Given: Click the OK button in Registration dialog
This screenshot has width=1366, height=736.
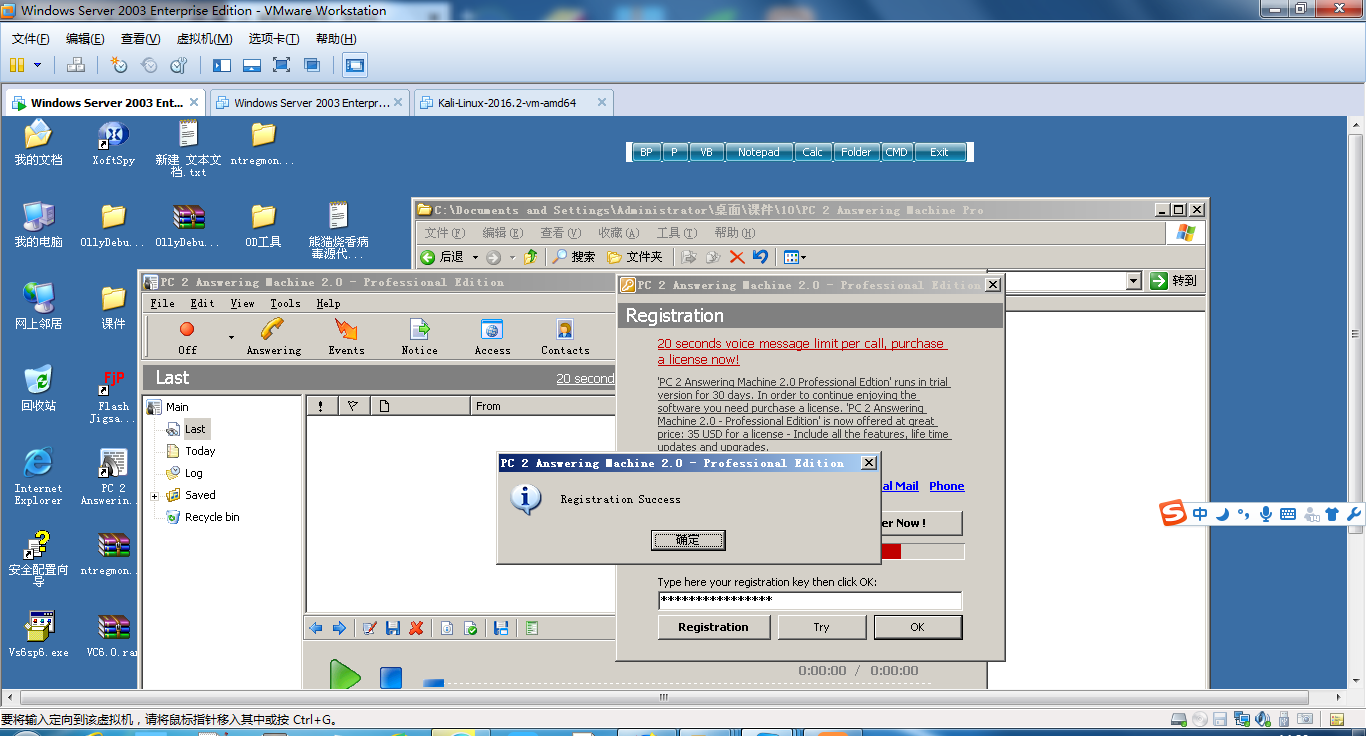Looking at the screenshot, I should pos(917,627).
